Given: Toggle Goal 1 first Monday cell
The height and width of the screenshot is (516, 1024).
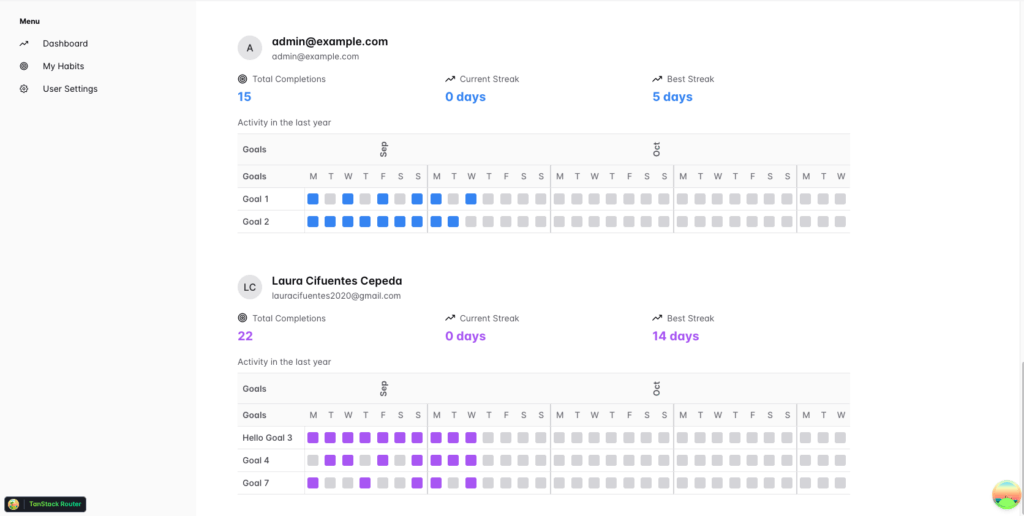Looking at the screenshot, I should click(313, 199).
